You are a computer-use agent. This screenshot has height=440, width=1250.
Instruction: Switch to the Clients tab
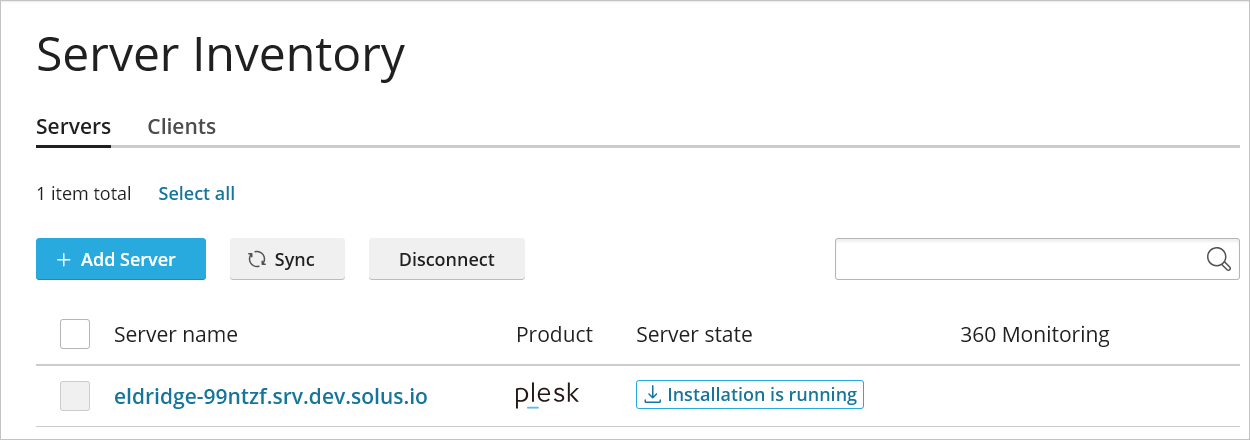coord(181,127)
